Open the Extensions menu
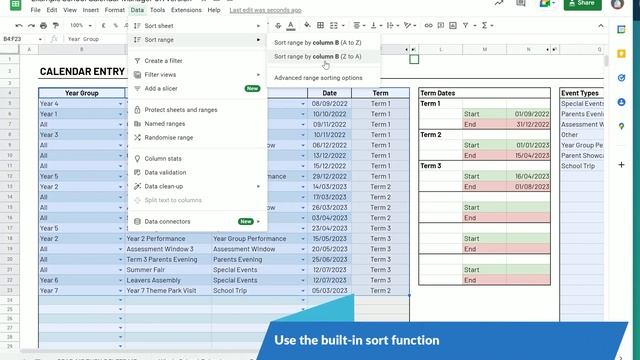Screen dimensions: 640x360 click(186, 10)
